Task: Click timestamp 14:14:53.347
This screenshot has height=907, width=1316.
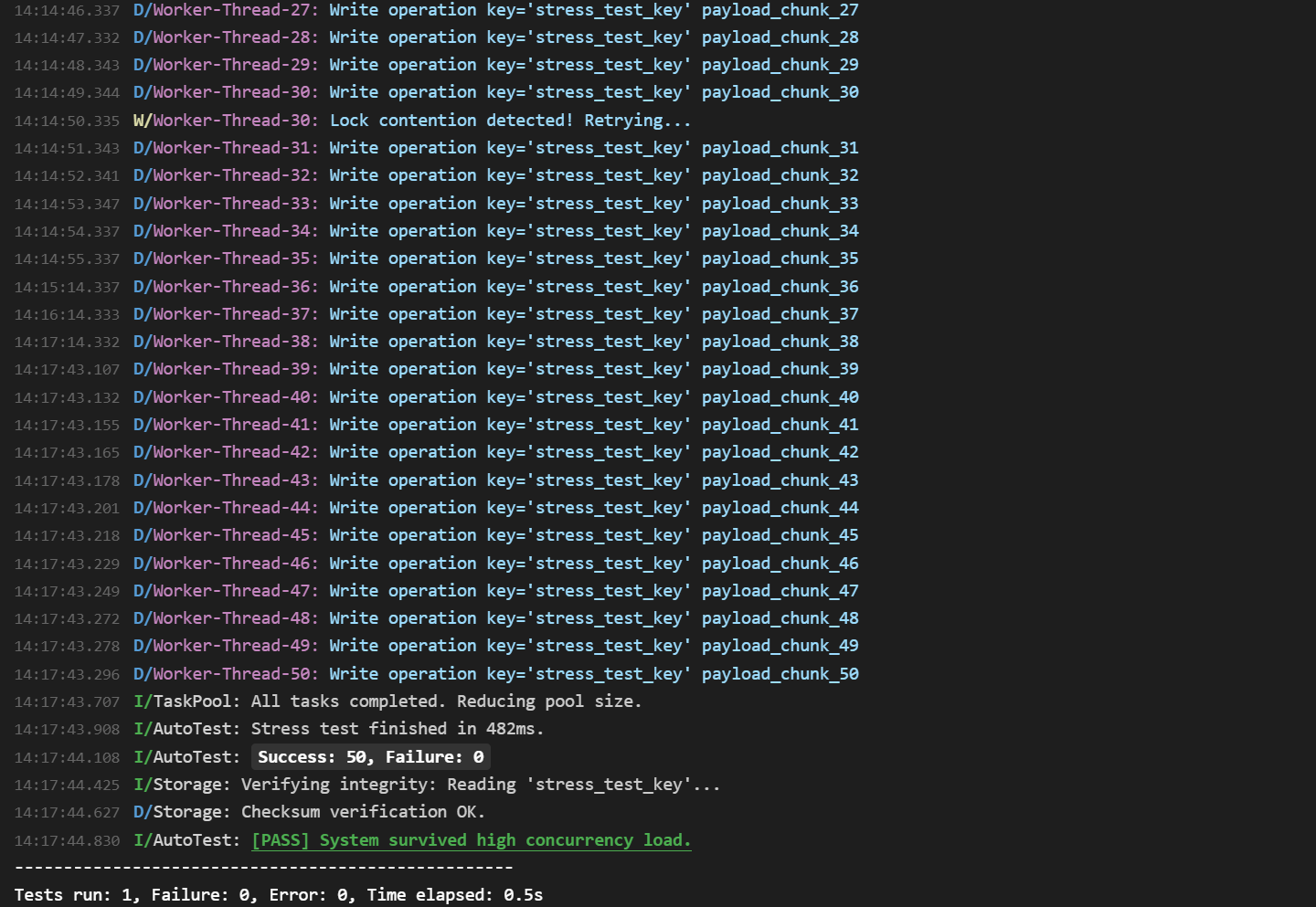Action: [67, 204]
